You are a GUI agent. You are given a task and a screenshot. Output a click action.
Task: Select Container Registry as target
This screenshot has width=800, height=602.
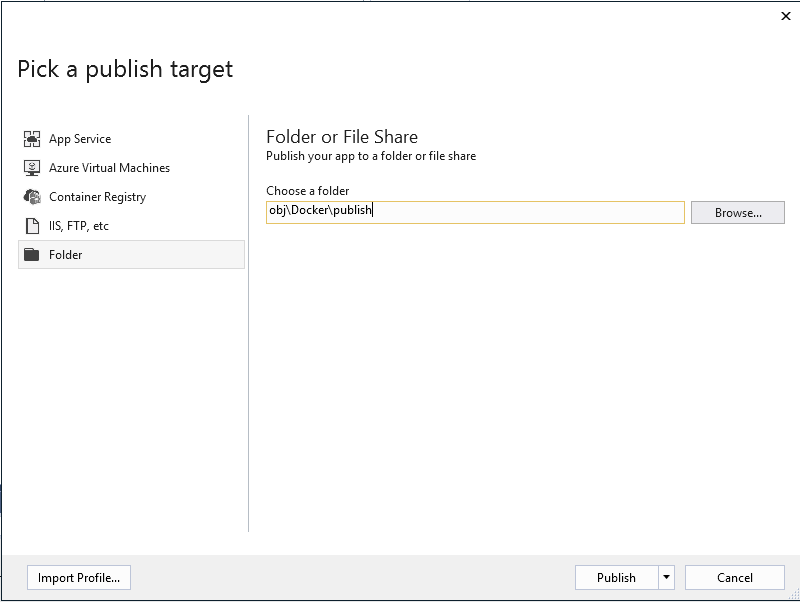(131, 197)
